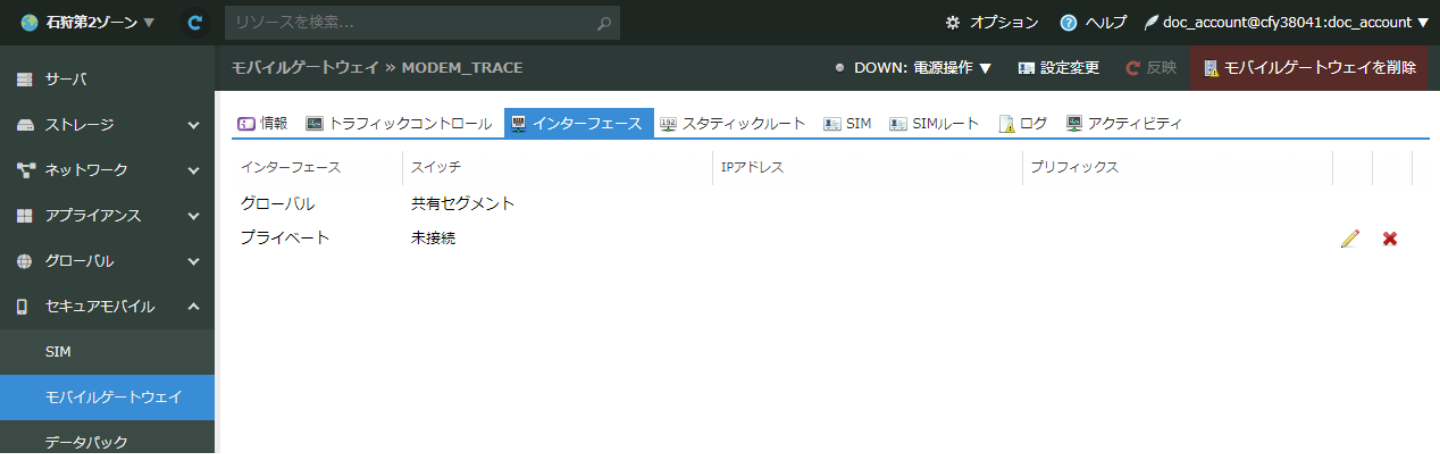Open 設定変更 settings change
This screenshot has height=454, width=1440.
point(1058,68)
